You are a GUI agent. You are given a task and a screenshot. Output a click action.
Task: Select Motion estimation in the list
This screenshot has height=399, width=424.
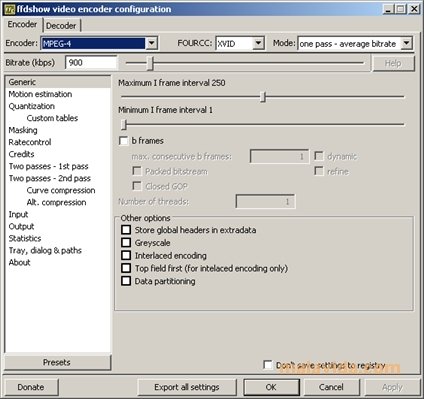point(40,94)
